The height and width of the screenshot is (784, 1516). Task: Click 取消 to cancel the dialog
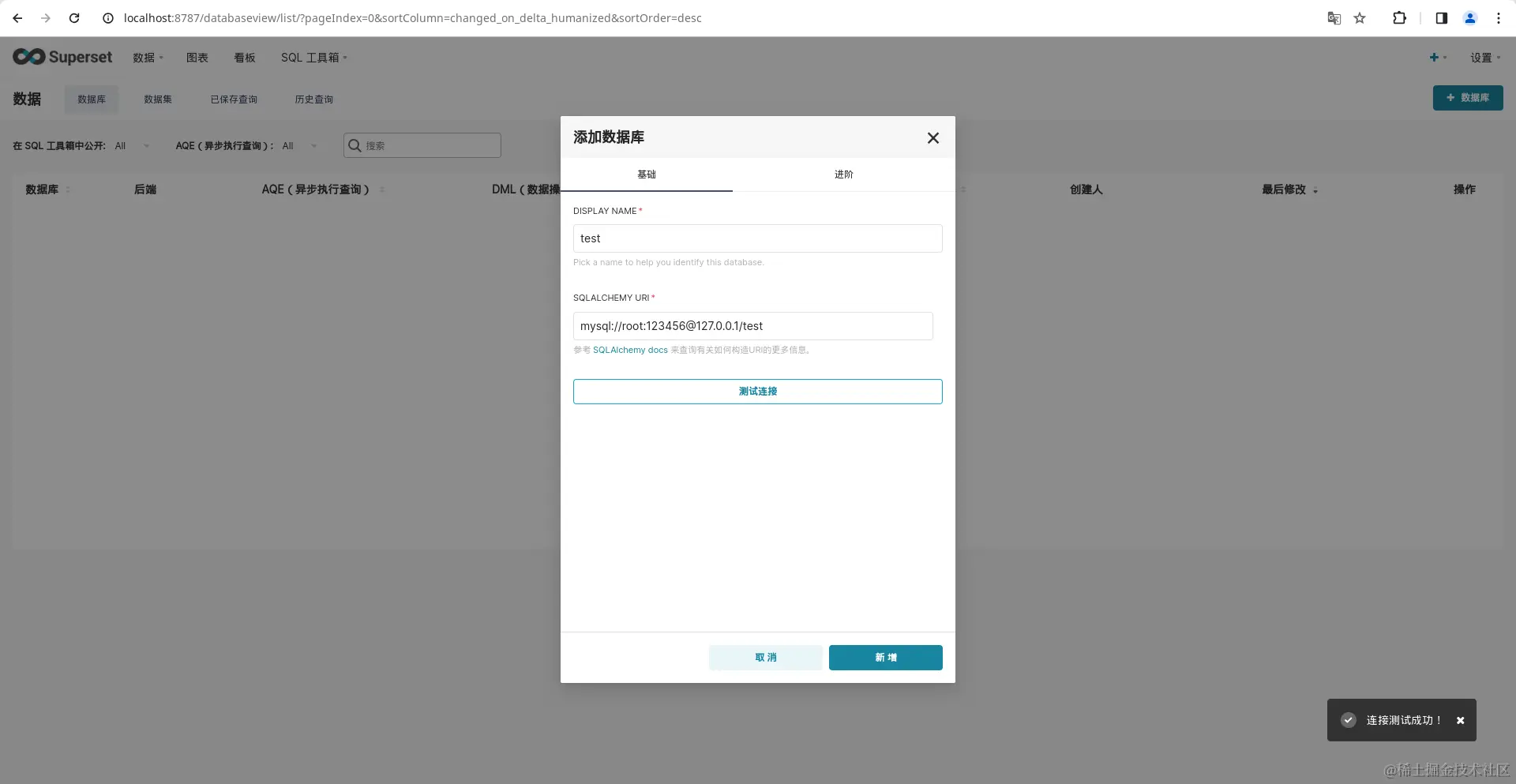[766, 658]
